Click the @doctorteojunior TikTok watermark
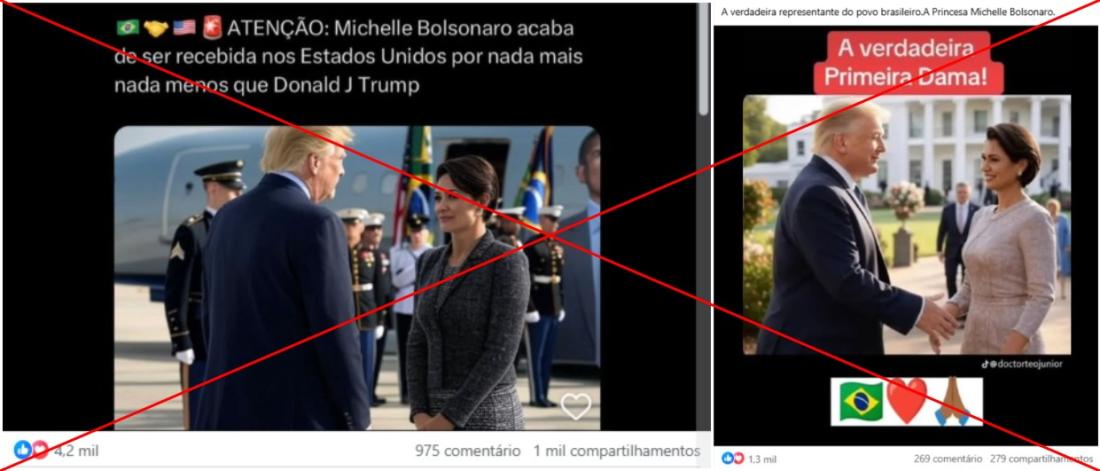Viewport: 1100px width, 471px height. tap(1021, 364)
